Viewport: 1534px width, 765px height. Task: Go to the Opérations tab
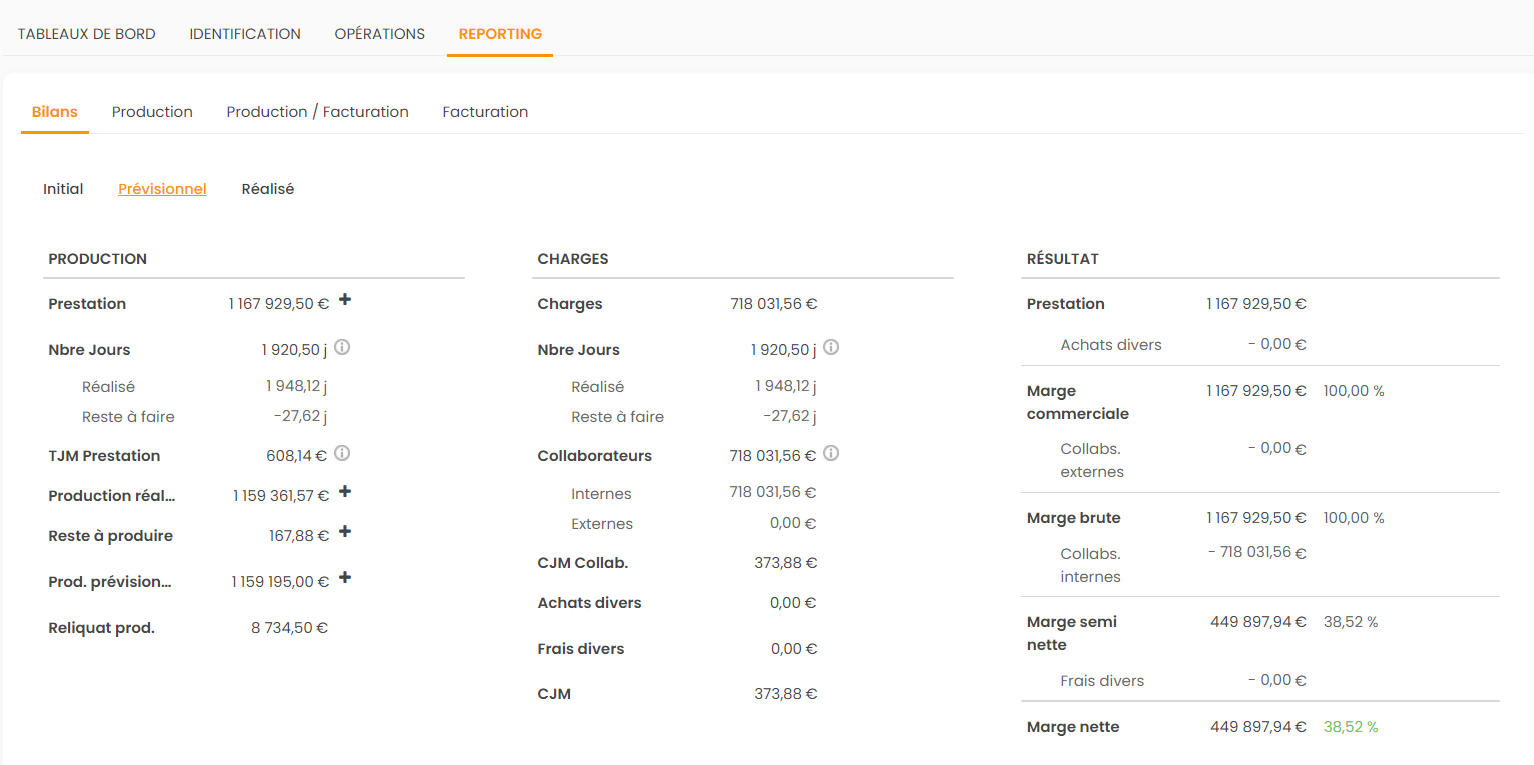(x=380, y=34)
